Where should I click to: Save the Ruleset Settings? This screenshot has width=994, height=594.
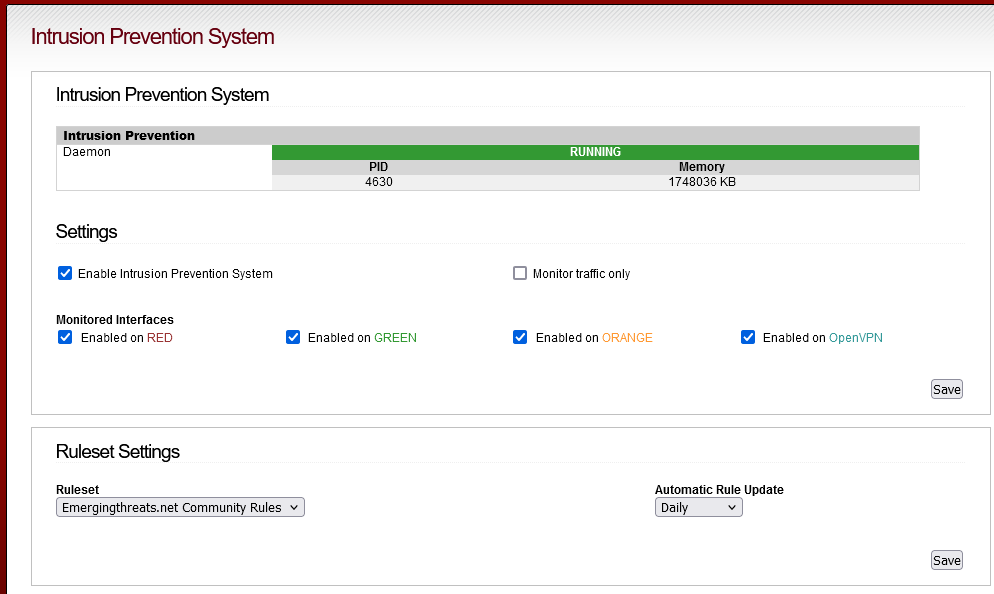pos(946,560)
